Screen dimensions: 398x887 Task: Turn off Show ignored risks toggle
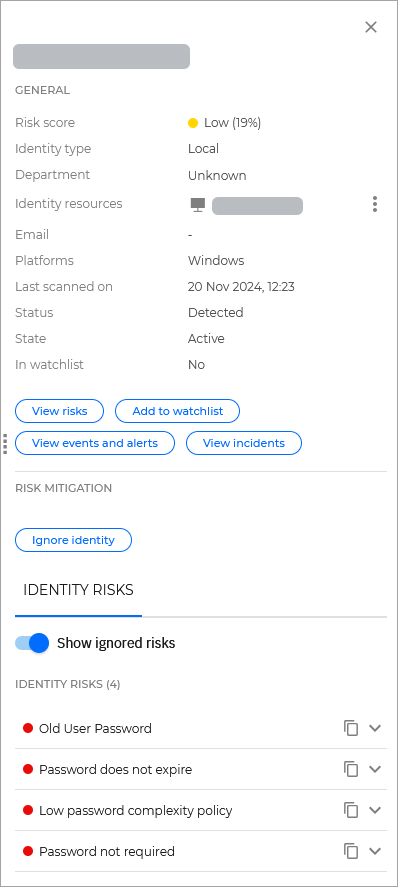[32, 643]
